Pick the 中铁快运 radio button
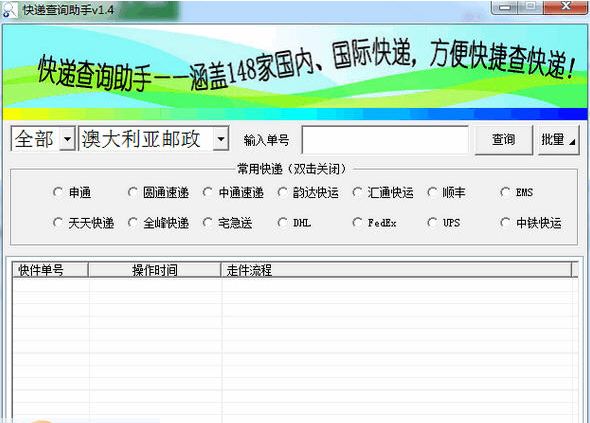The width and height of the screenshot is (590, 423). (x=505, y=223)
